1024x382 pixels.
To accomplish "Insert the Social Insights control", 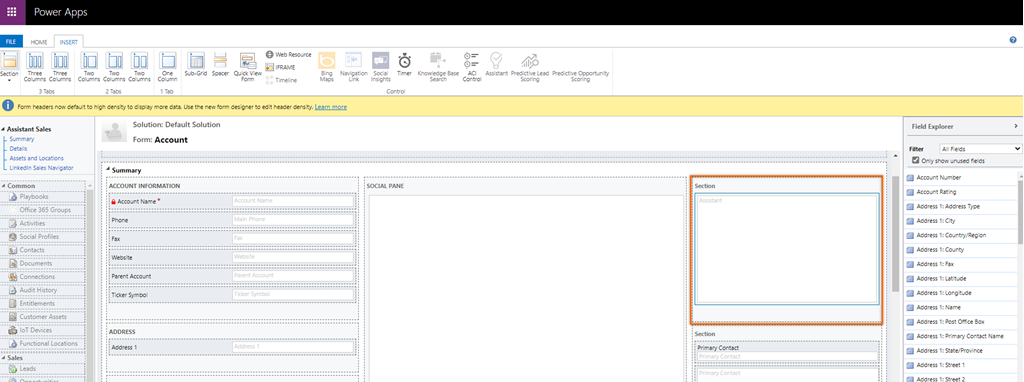I will pyautogui.click(x=381, y=67).
